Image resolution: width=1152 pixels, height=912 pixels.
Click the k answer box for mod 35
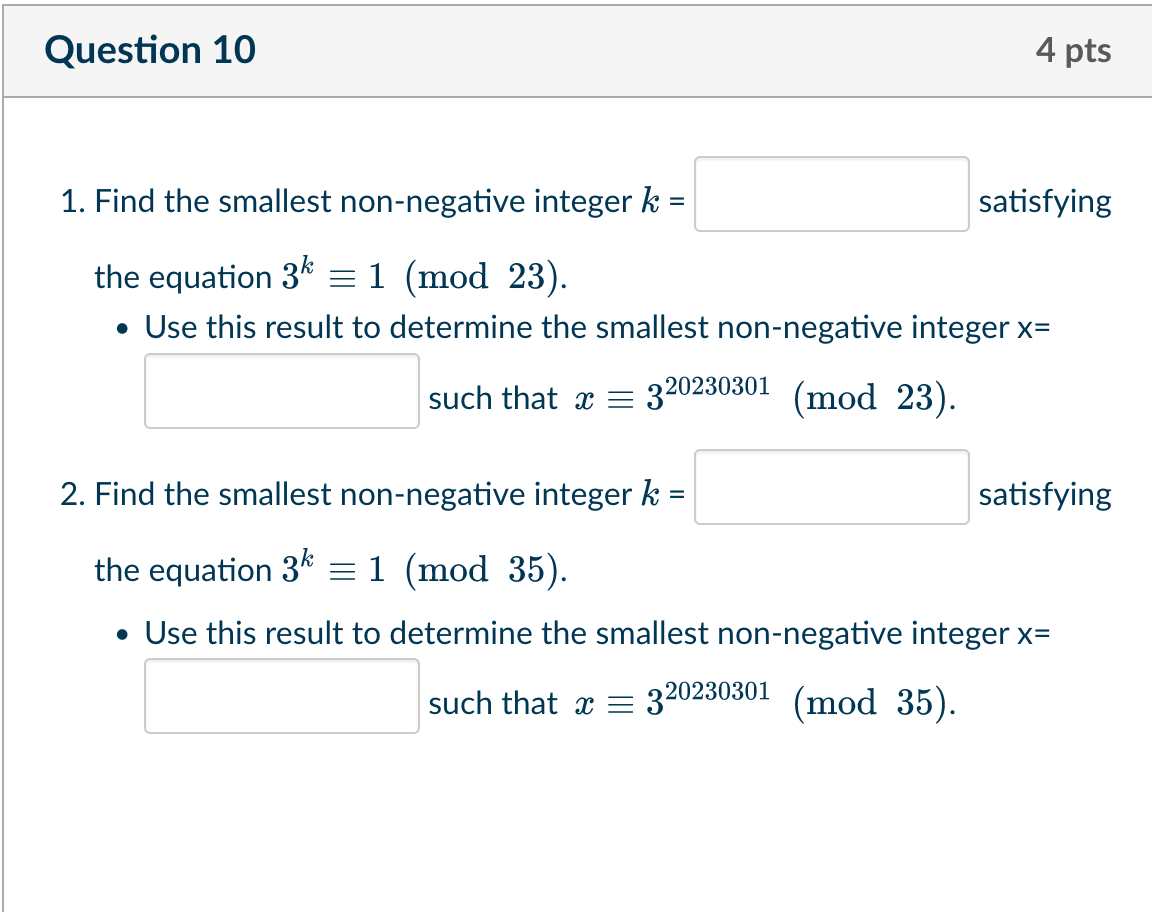tap(832, 487)
